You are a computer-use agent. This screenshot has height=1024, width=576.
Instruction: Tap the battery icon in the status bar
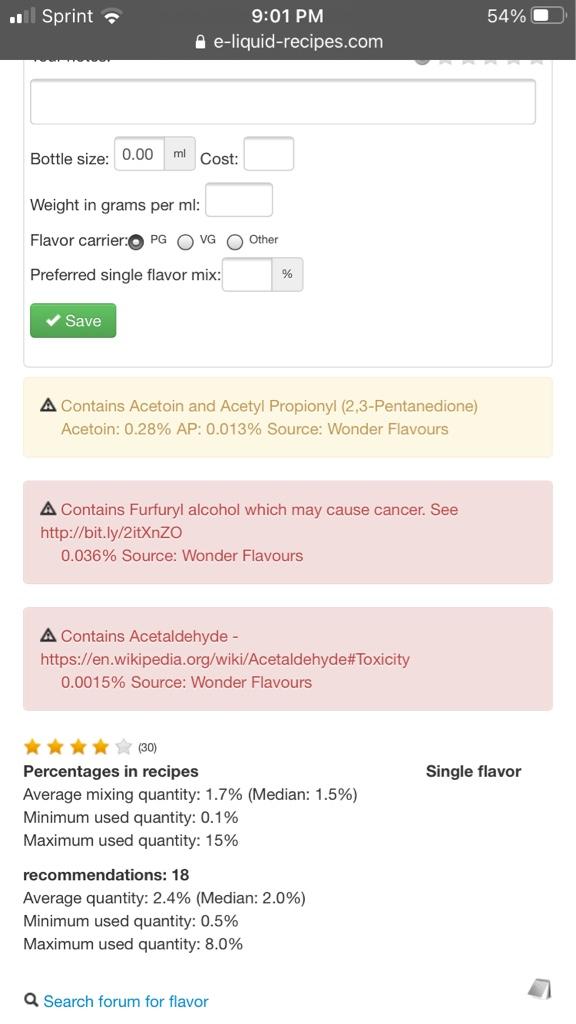tap(548, 16)
